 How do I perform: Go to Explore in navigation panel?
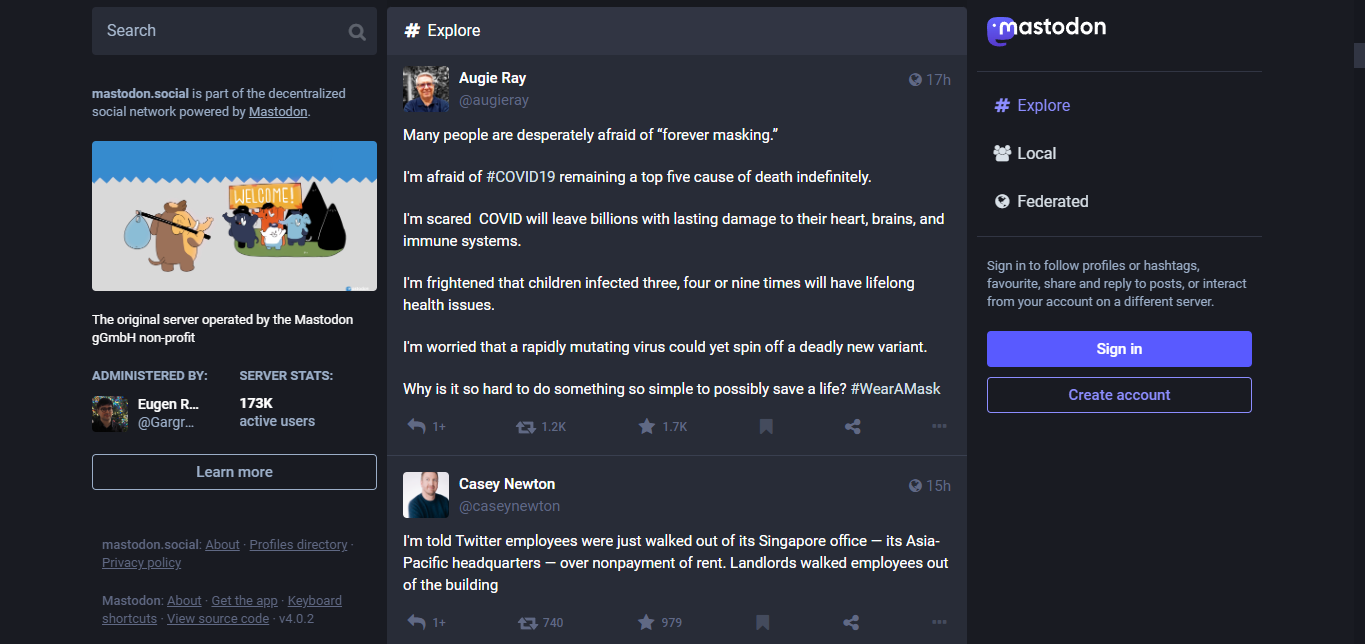(x=1032, y=105)
